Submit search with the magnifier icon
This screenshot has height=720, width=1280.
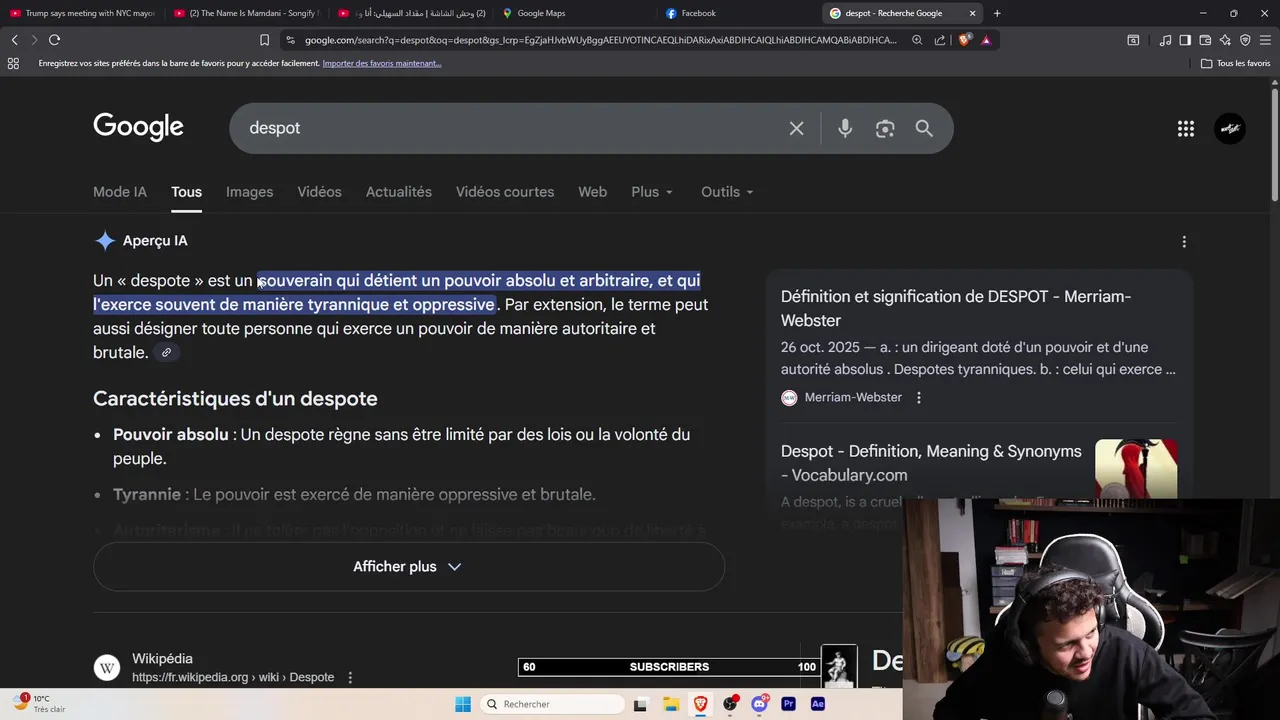pyautogui.click(x=924, y=128)
